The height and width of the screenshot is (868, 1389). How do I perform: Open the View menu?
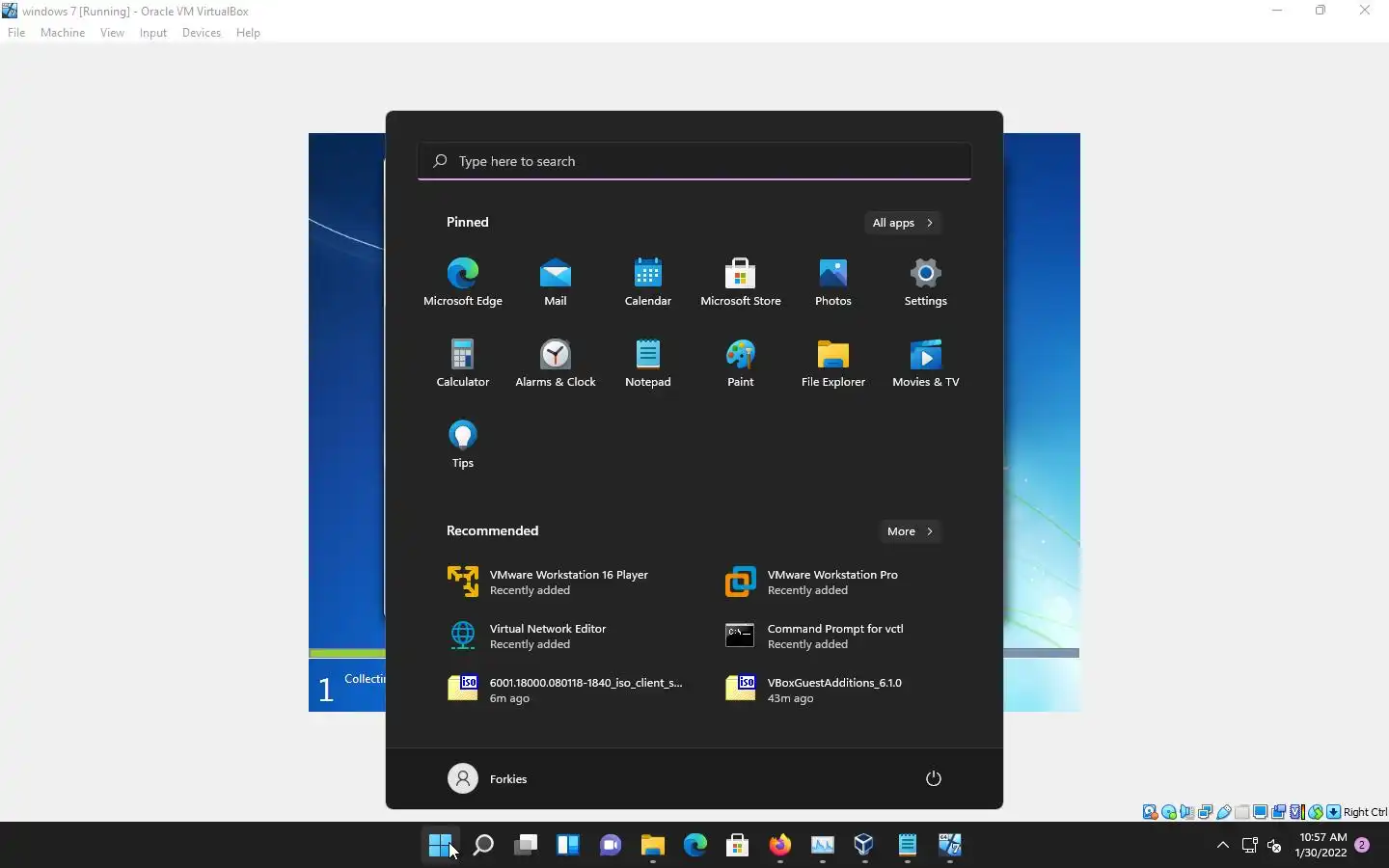point(112,33)
